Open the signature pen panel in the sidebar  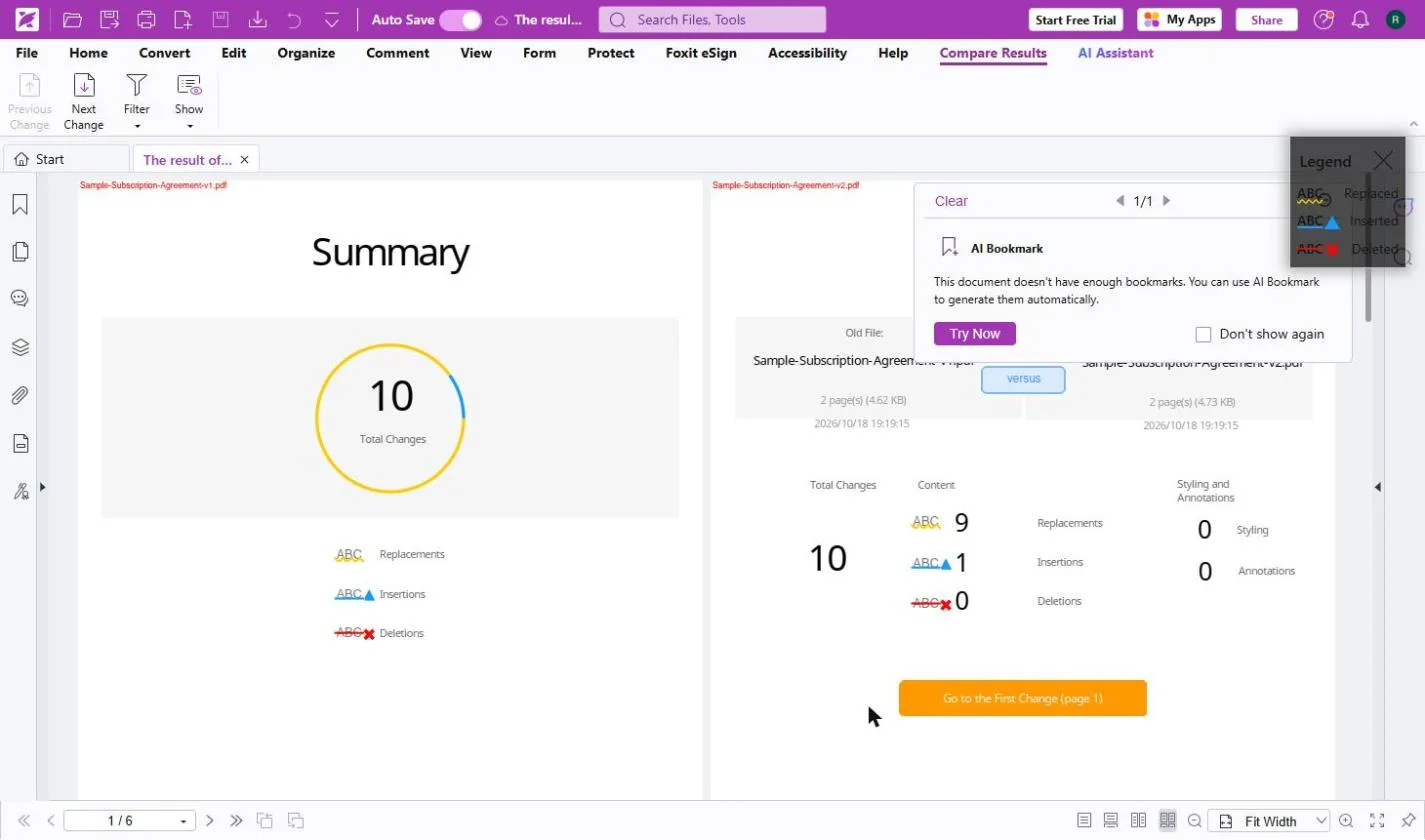[x=20, y=491]
